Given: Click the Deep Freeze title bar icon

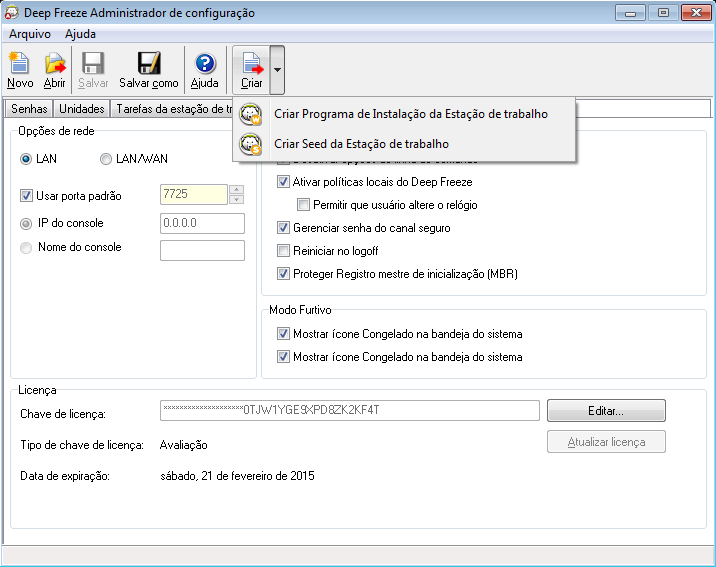Looking at the screenshot, I should pos(11,13).
